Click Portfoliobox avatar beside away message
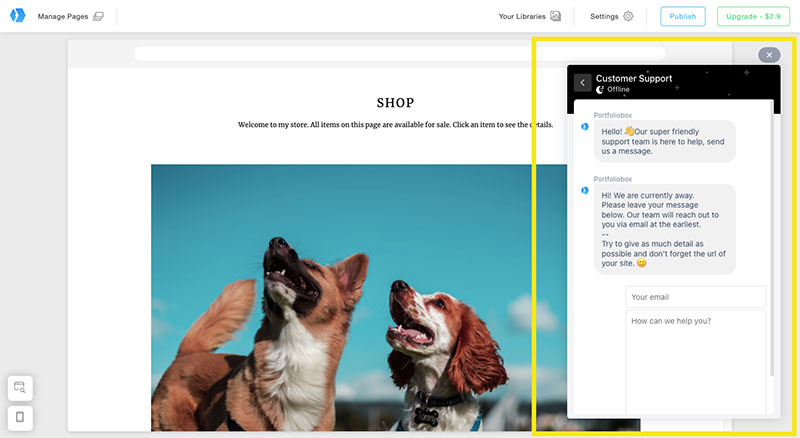The width and height of the screenshot is (800, 438). point(585,190)
